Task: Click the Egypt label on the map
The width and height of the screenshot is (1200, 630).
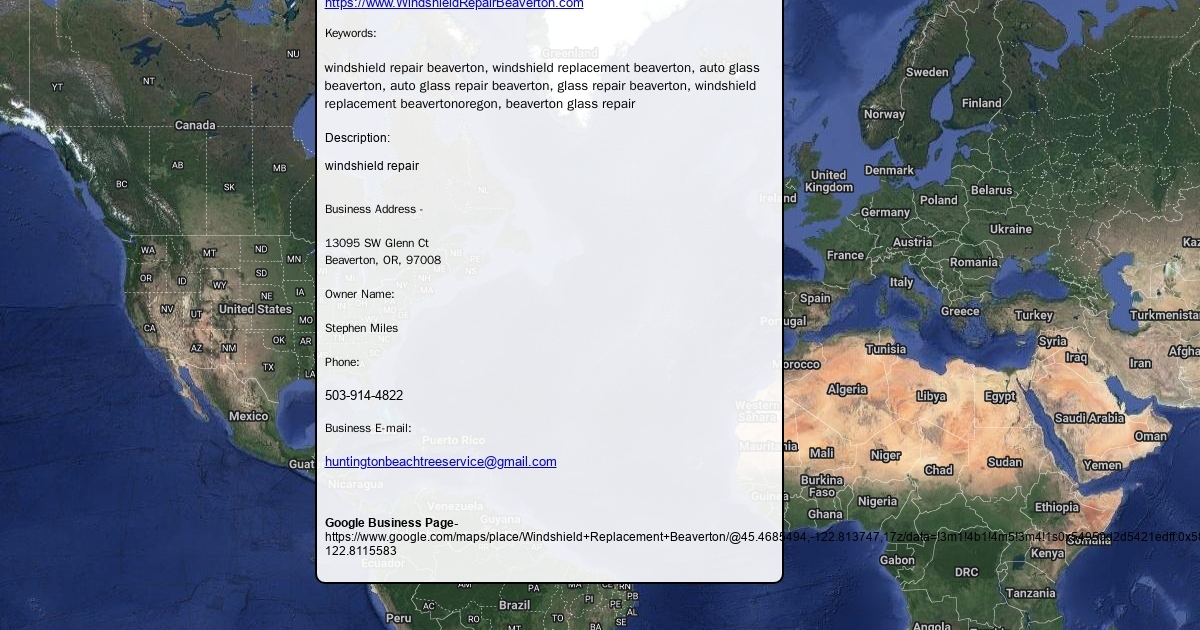Action: click(x=1000, y=396)
